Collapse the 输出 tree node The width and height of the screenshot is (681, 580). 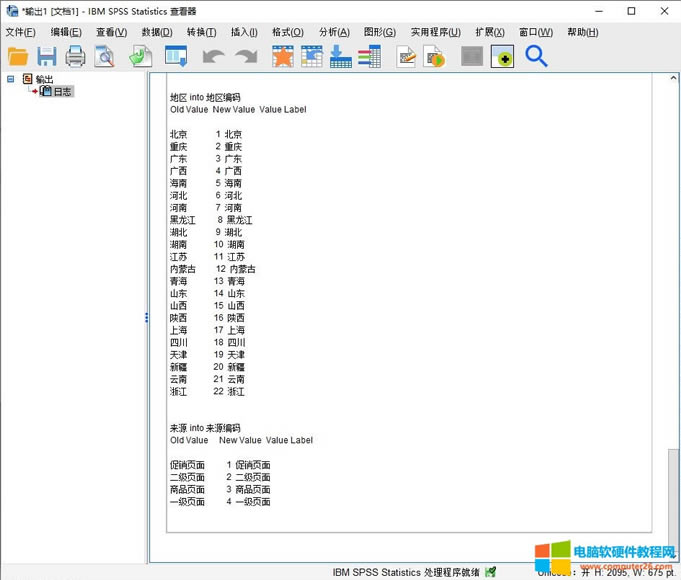click(11, 79)
